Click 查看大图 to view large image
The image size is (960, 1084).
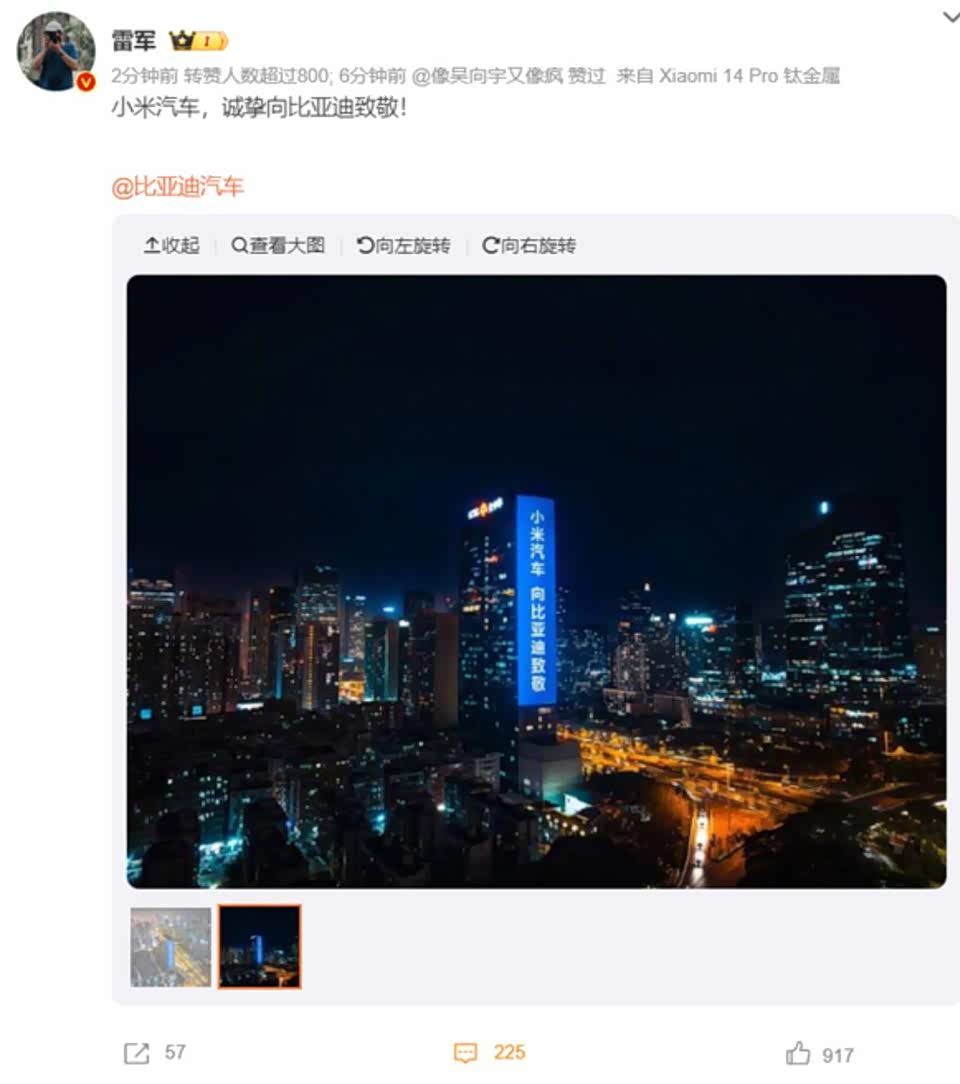pos(278,245)
